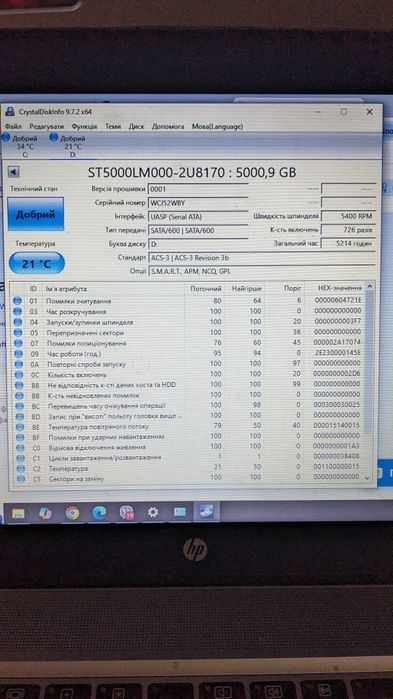Click the ACS-3 standard field
Screen dimensions: 393x699
pos(262,258)
